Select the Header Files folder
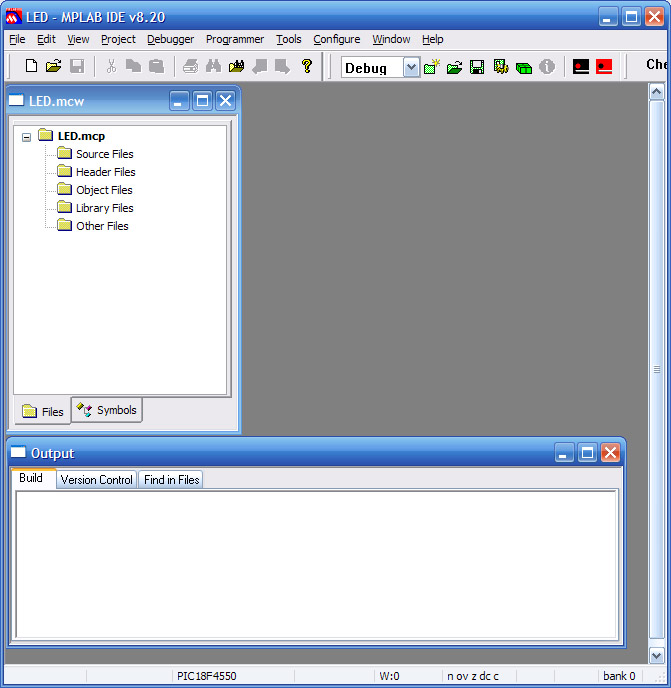 coord(105,172)
